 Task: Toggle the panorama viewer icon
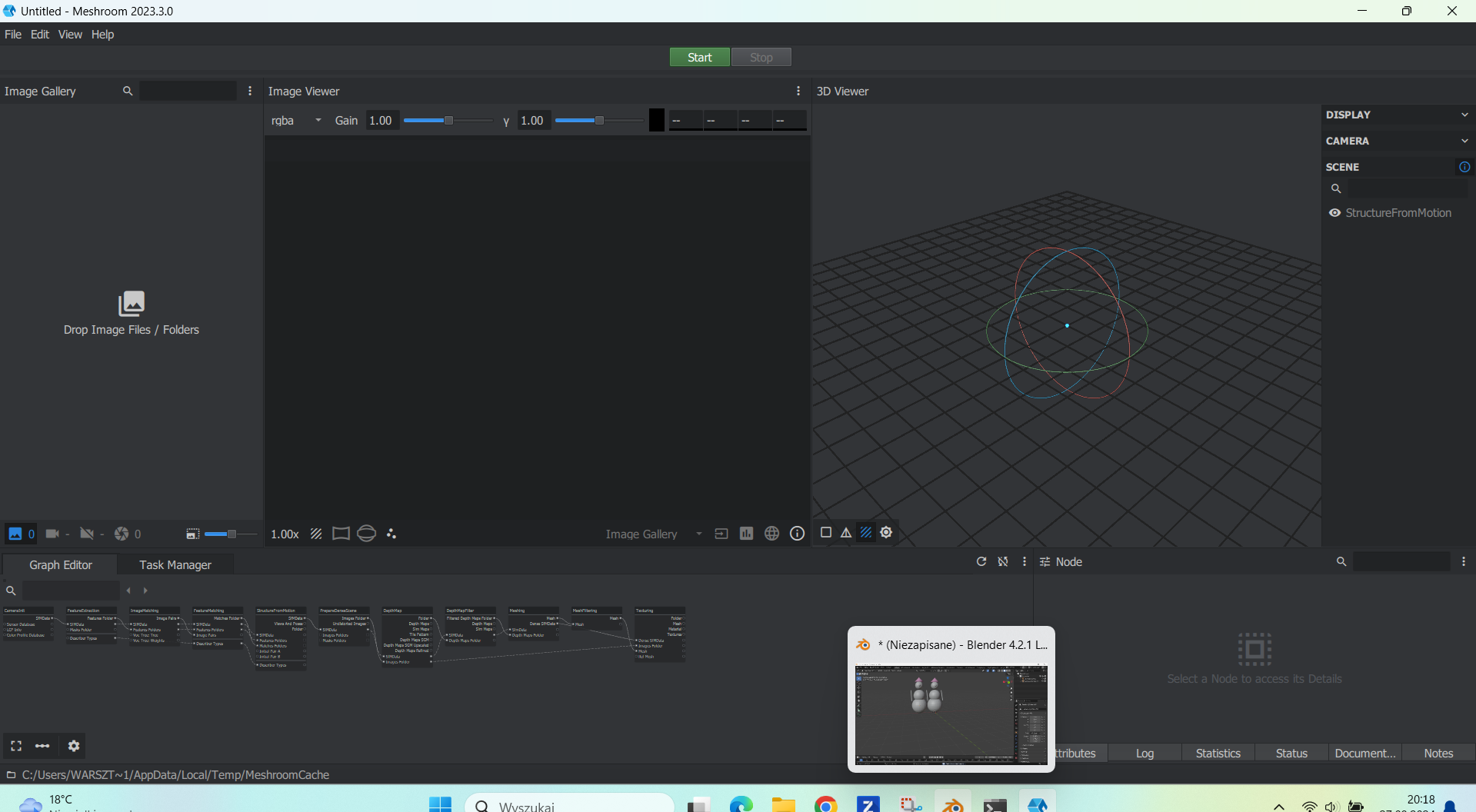tap(367, 534)
